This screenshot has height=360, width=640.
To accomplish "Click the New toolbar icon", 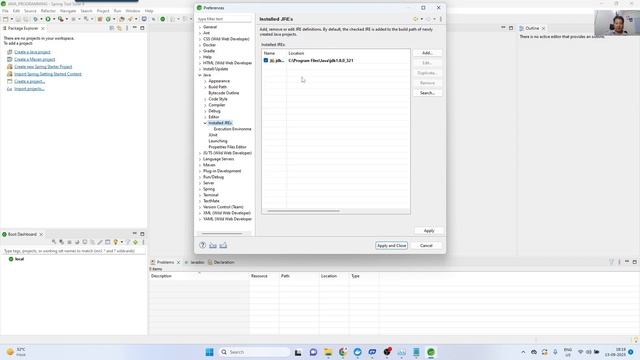I will tap(5, 19).
